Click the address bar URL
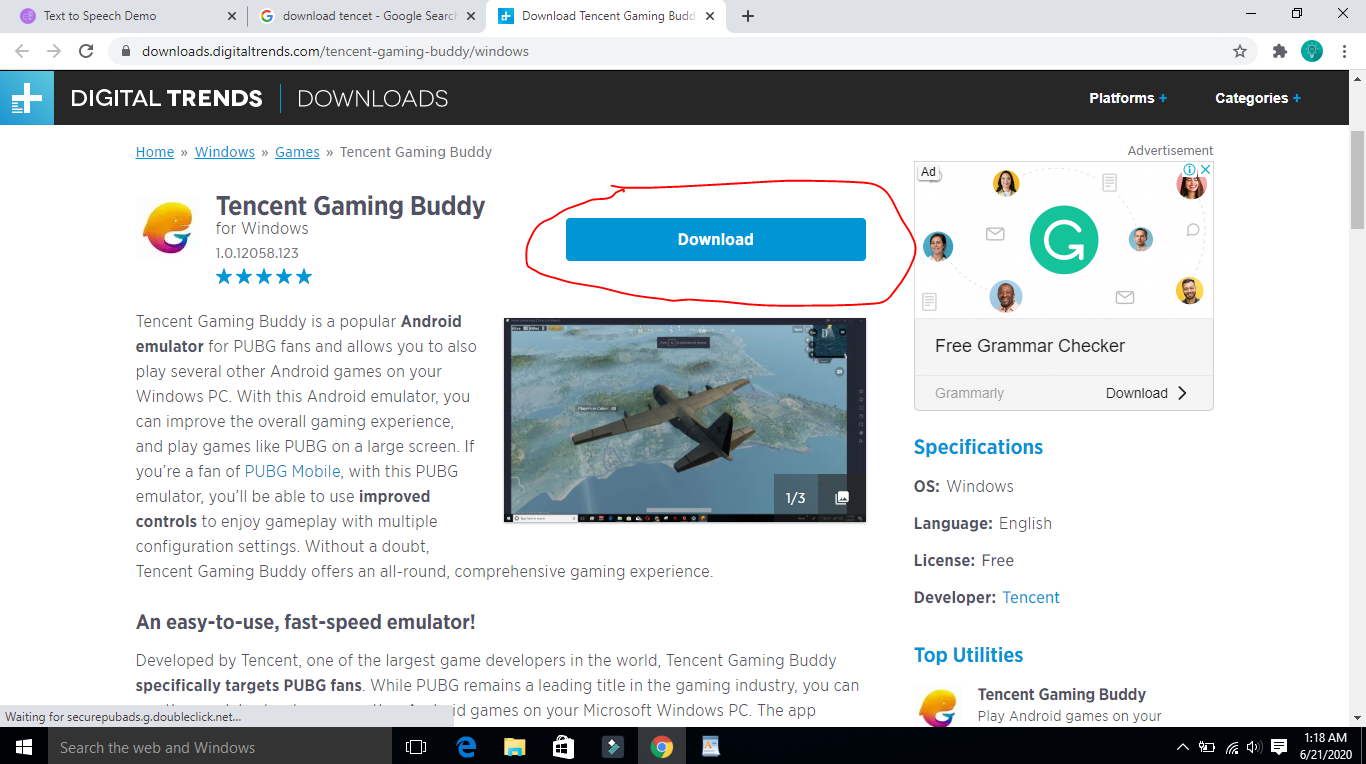This screenshot has height=764, width=1366. [x=335, y=51]
